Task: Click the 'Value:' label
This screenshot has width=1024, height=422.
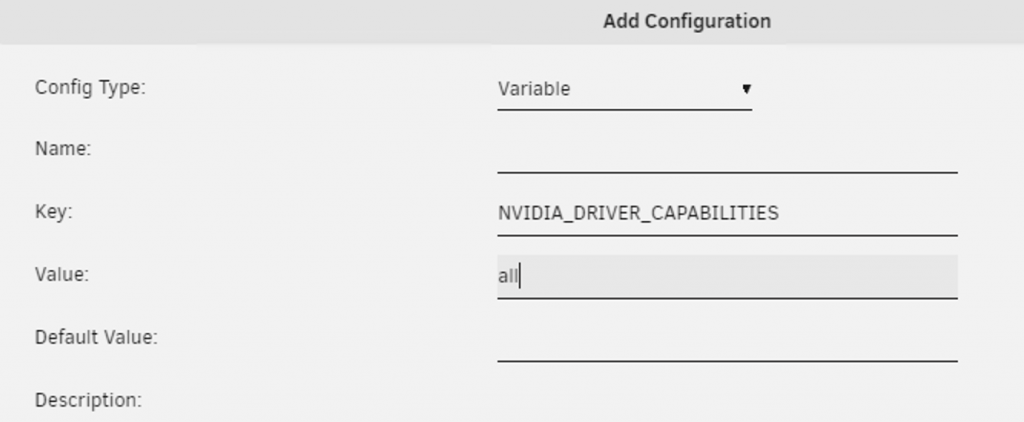Action: 62,274
